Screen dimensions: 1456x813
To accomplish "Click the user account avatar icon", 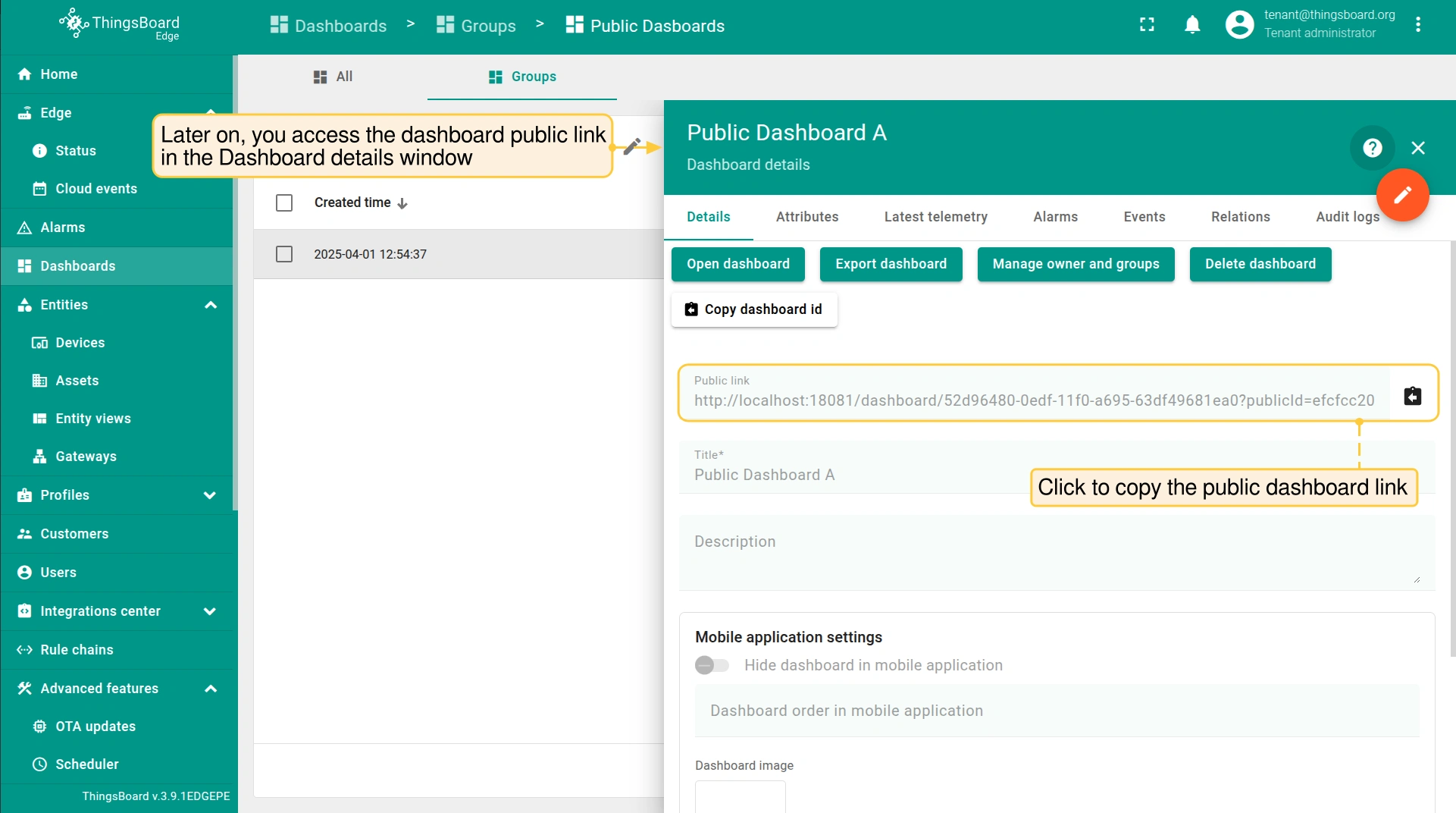I will pyautogui.click(x=1239, y=25).
